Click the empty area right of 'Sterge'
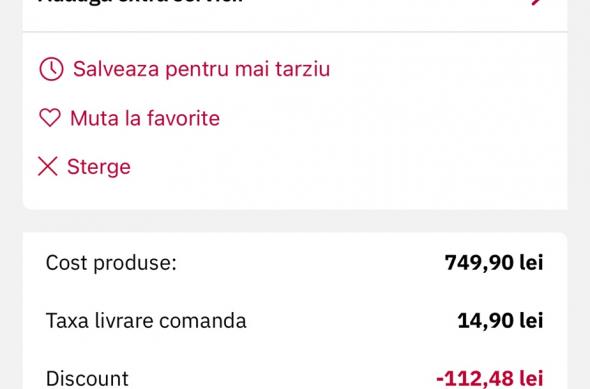 click(x=339, y=167)
